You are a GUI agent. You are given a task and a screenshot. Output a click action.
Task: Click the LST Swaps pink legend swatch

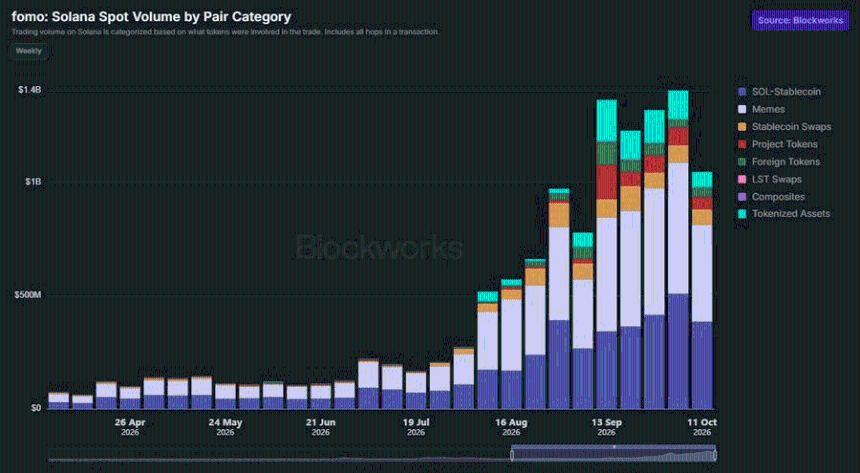tap(742, 180)
